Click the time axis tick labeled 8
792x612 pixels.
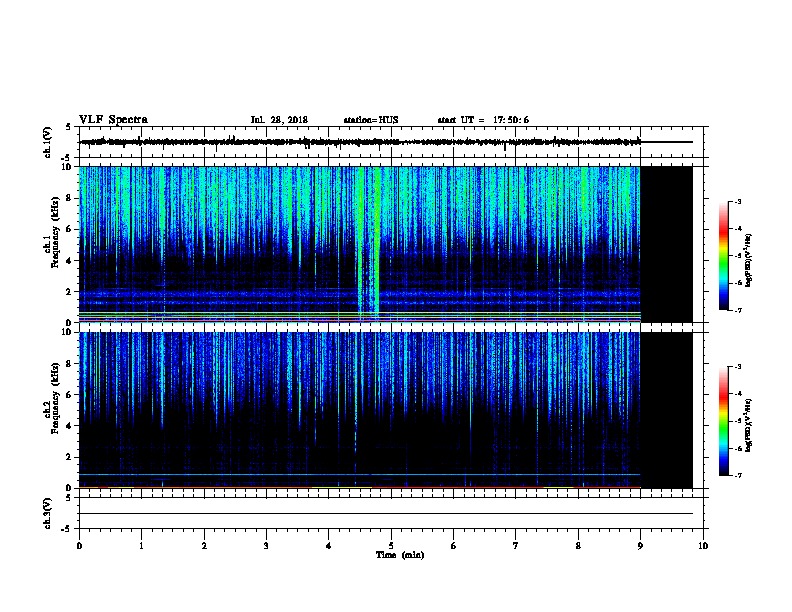pos(578,546)
